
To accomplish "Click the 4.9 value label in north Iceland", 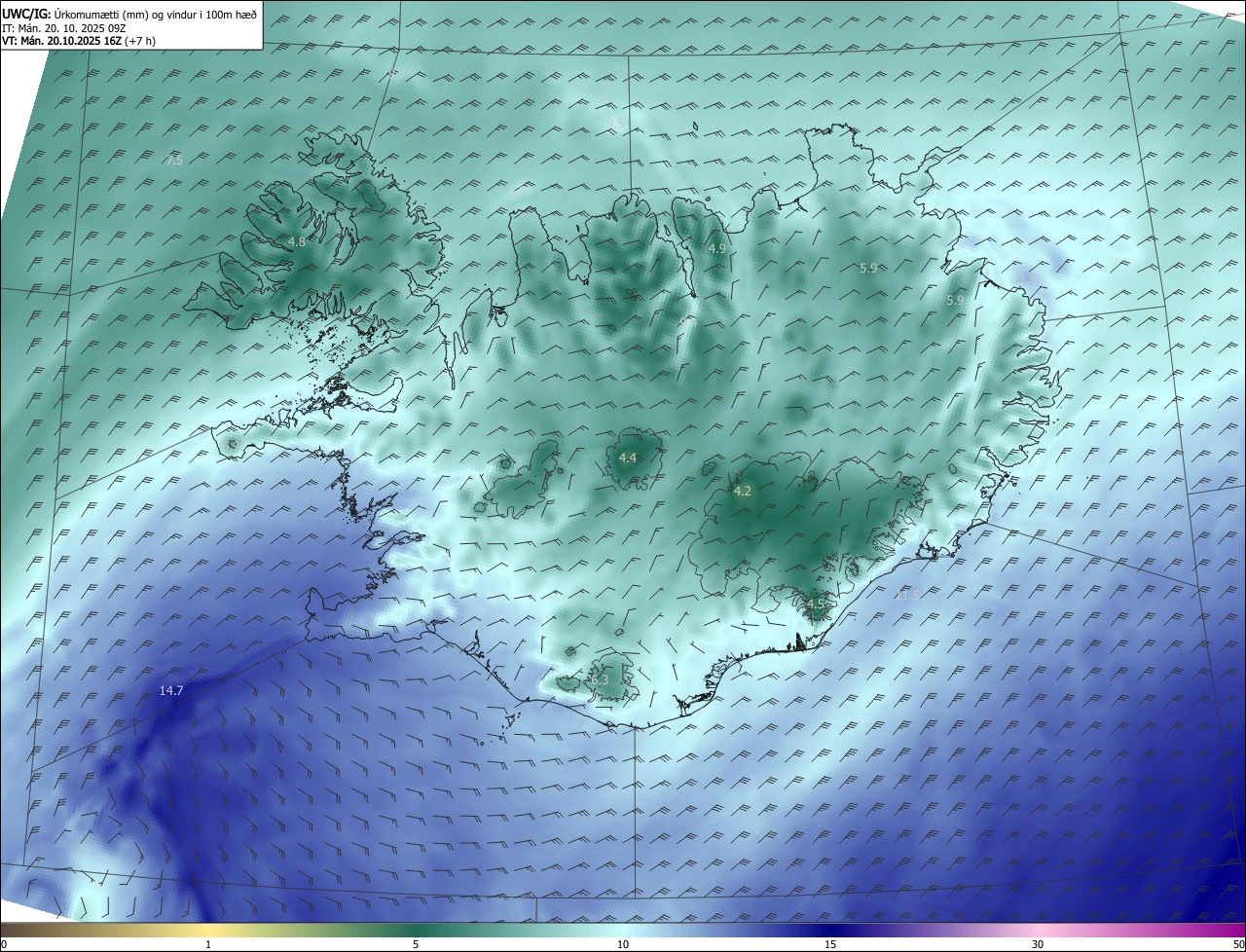I will click(x=717, y=249).
